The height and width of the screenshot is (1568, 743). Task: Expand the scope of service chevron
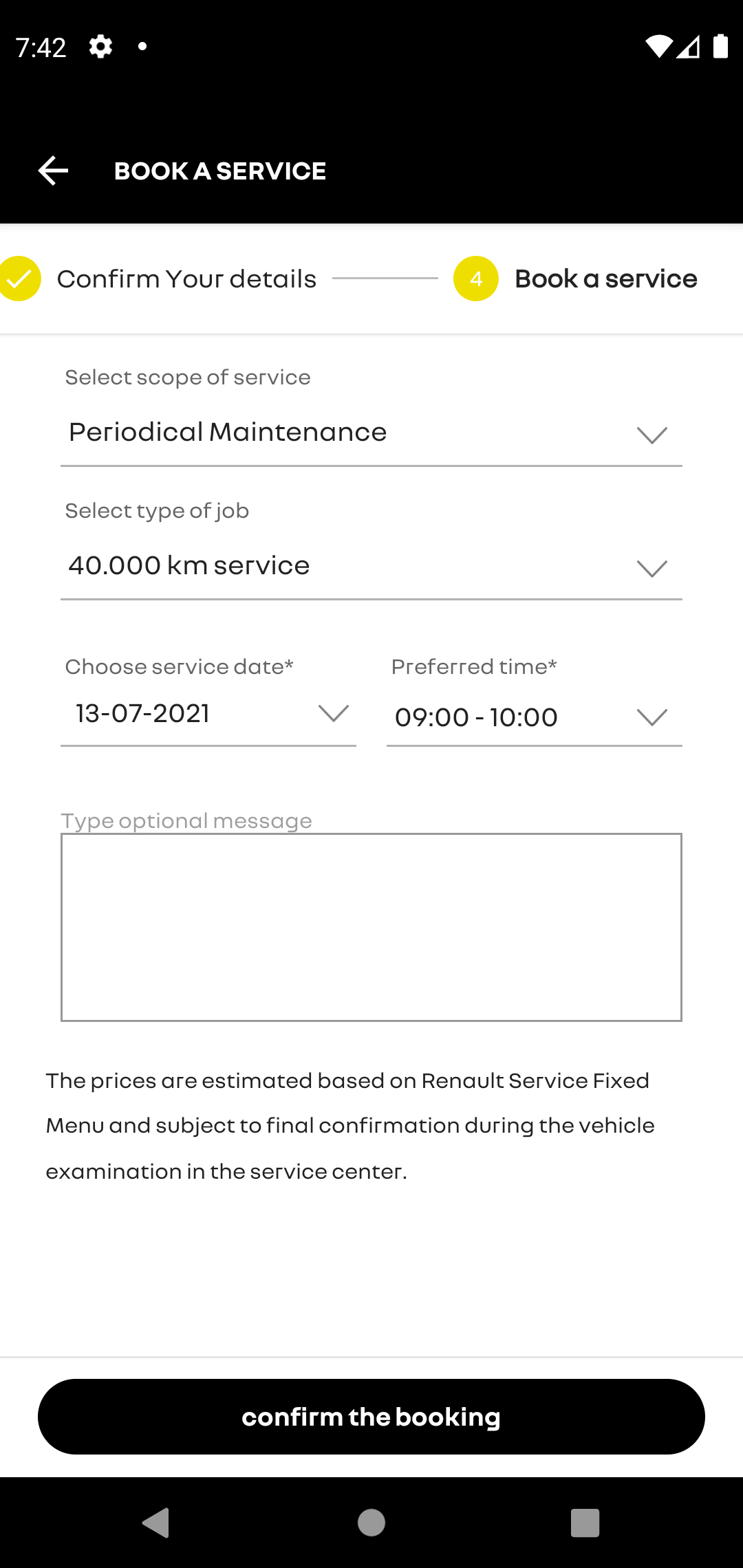652,435
